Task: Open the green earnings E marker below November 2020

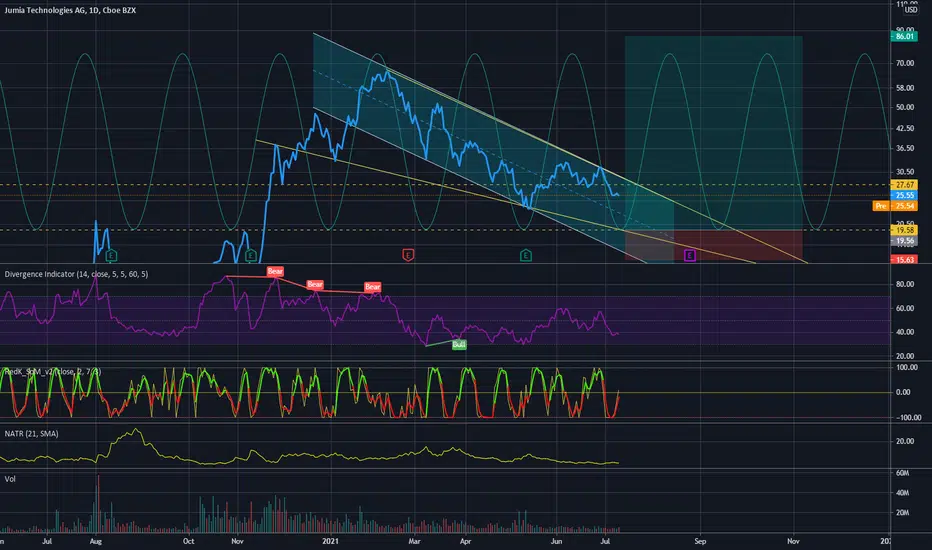Action: point(251,256)
